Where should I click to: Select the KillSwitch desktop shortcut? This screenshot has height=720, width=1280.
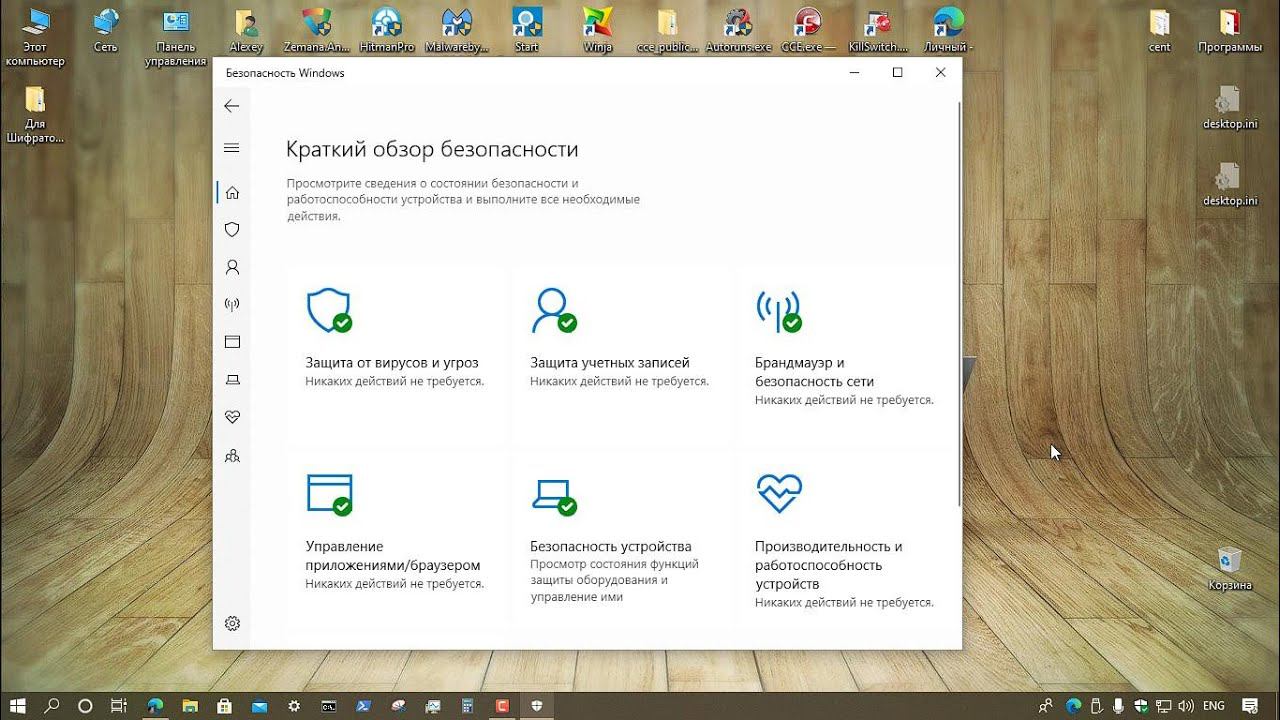tap(878, 31)
